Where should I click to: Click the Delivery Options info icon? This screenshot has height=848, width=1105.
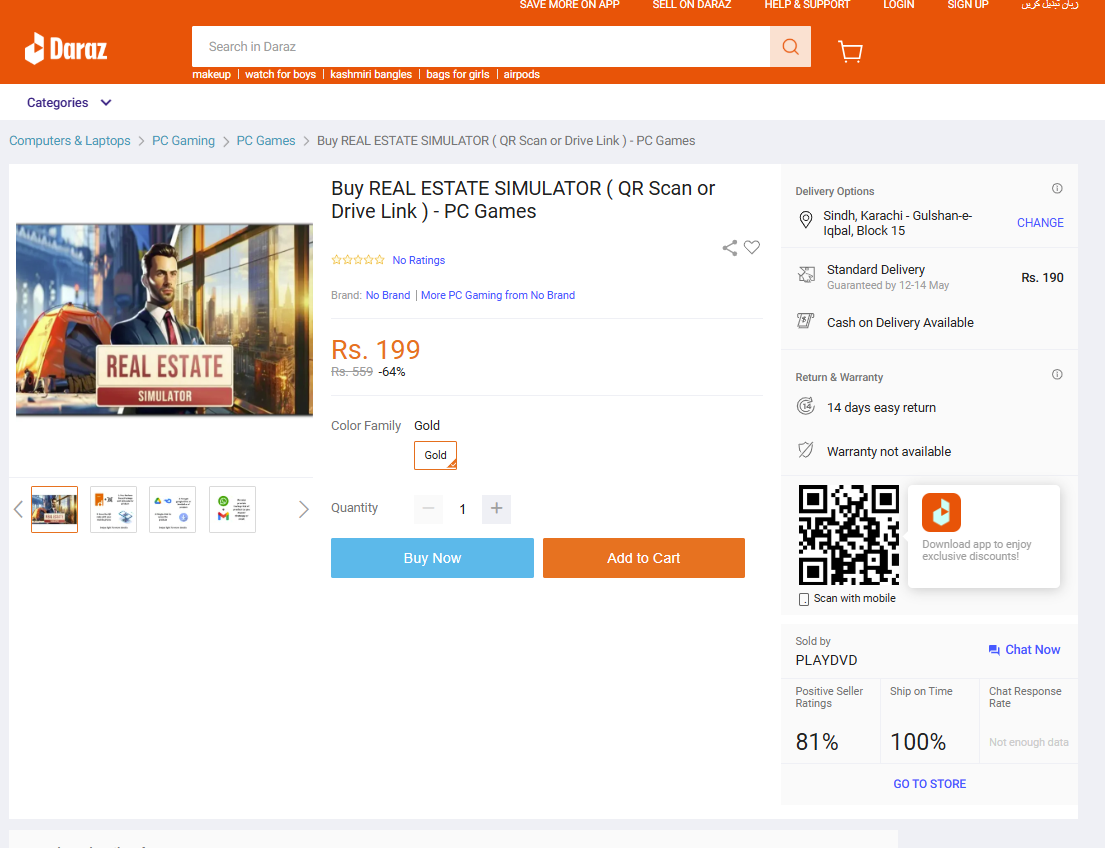point(1057,188)
